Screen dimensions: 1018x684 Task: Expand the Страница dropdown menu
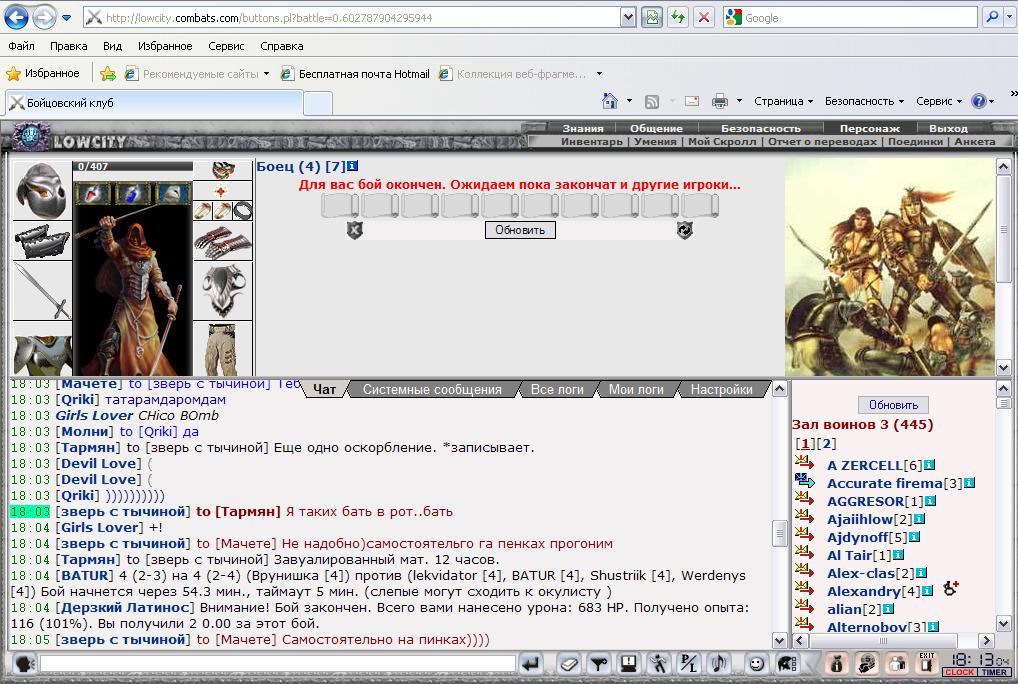click(783, 101)
